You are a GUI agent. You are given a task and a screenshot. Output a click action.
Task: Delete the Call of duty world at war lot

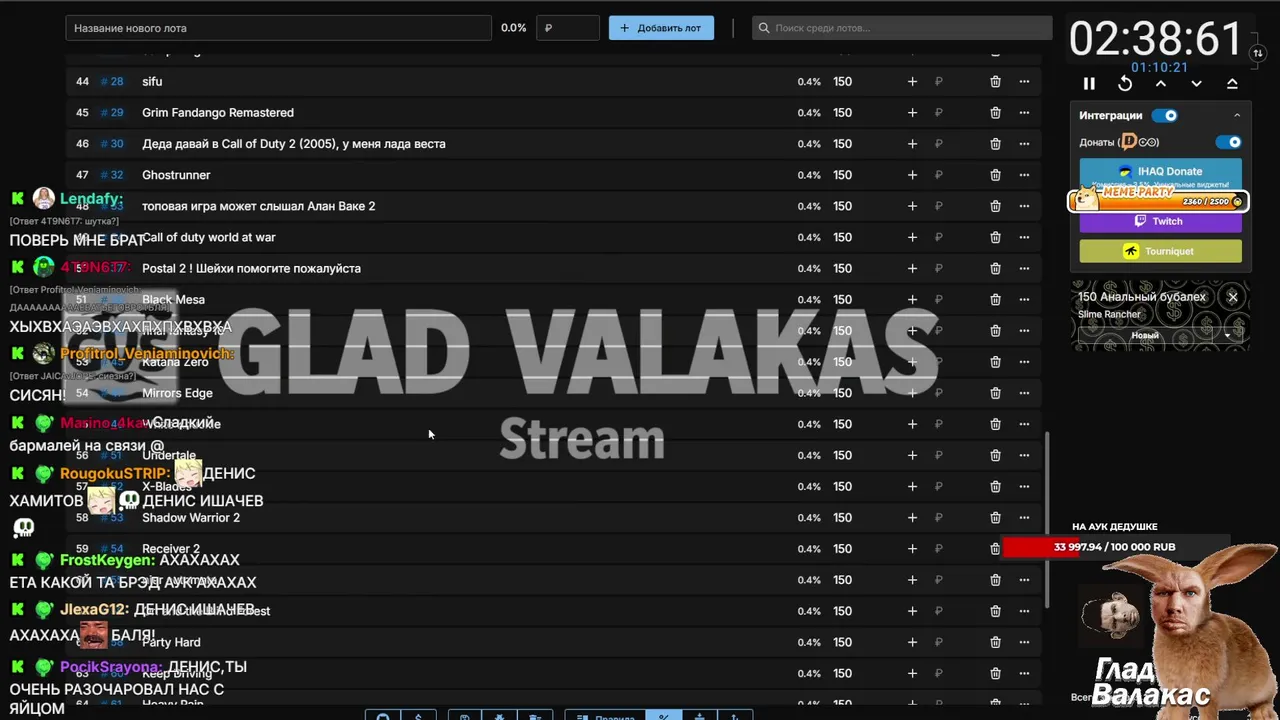(x=995, y=237)
